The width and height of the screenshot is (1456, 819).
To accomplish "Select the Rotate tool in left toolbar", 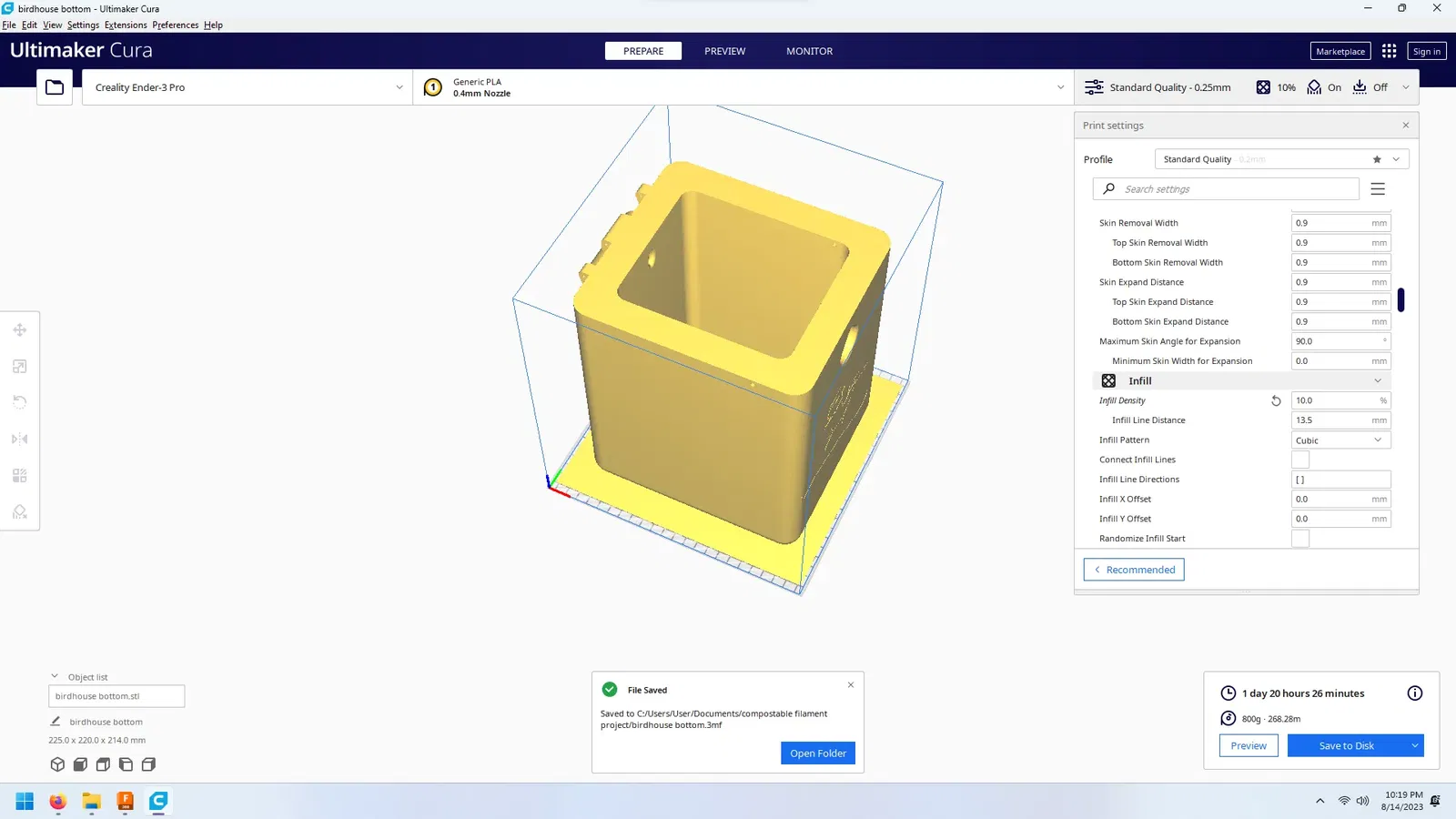I will [20, 402].
